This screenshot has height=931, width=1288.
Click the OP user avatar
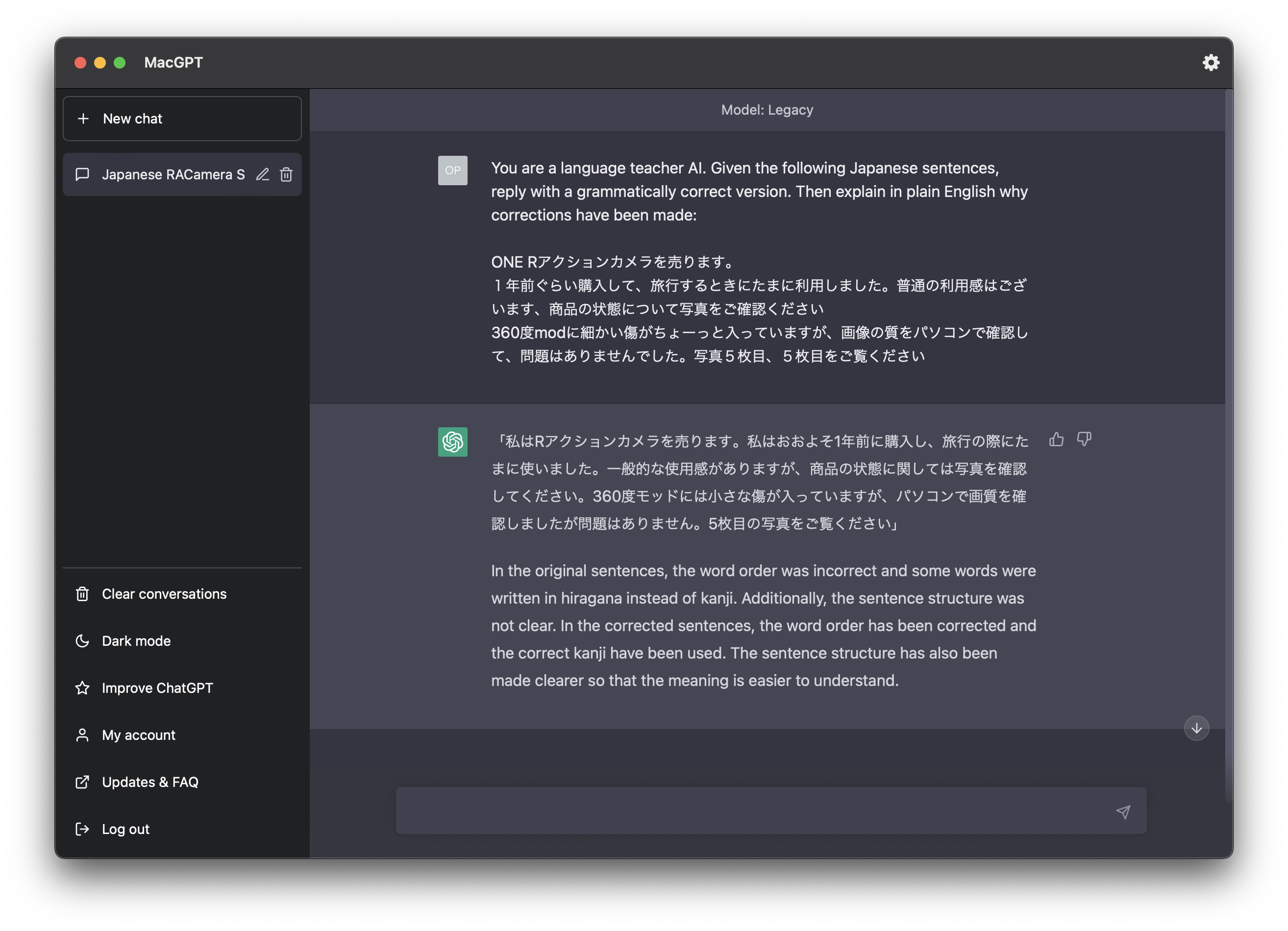(x=453, y=171)
